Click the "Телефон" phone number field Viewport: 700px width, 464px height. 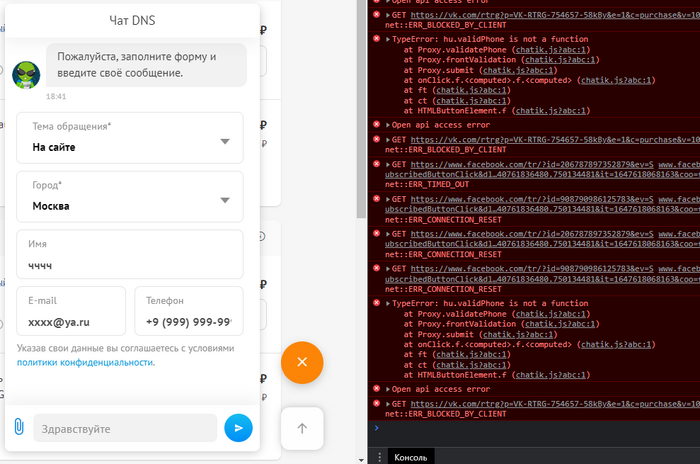coord(189,312)
